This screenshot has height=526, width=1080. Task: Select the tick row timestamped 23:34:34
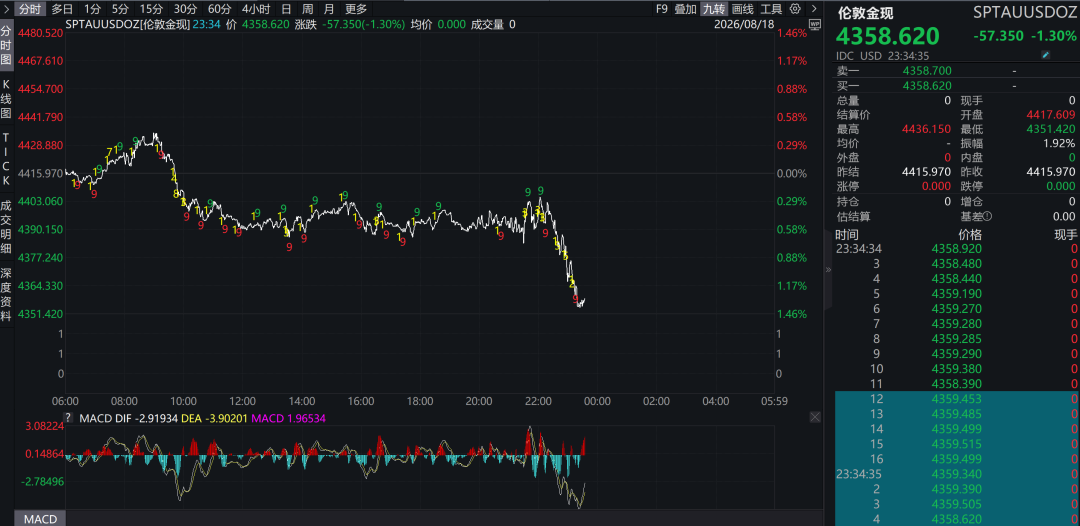957,248
